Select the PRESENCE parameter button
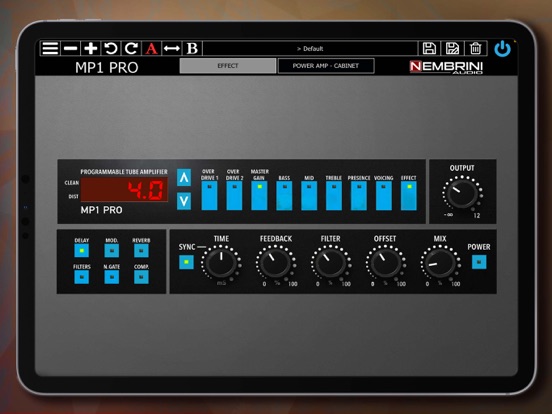 coord(359,195)
